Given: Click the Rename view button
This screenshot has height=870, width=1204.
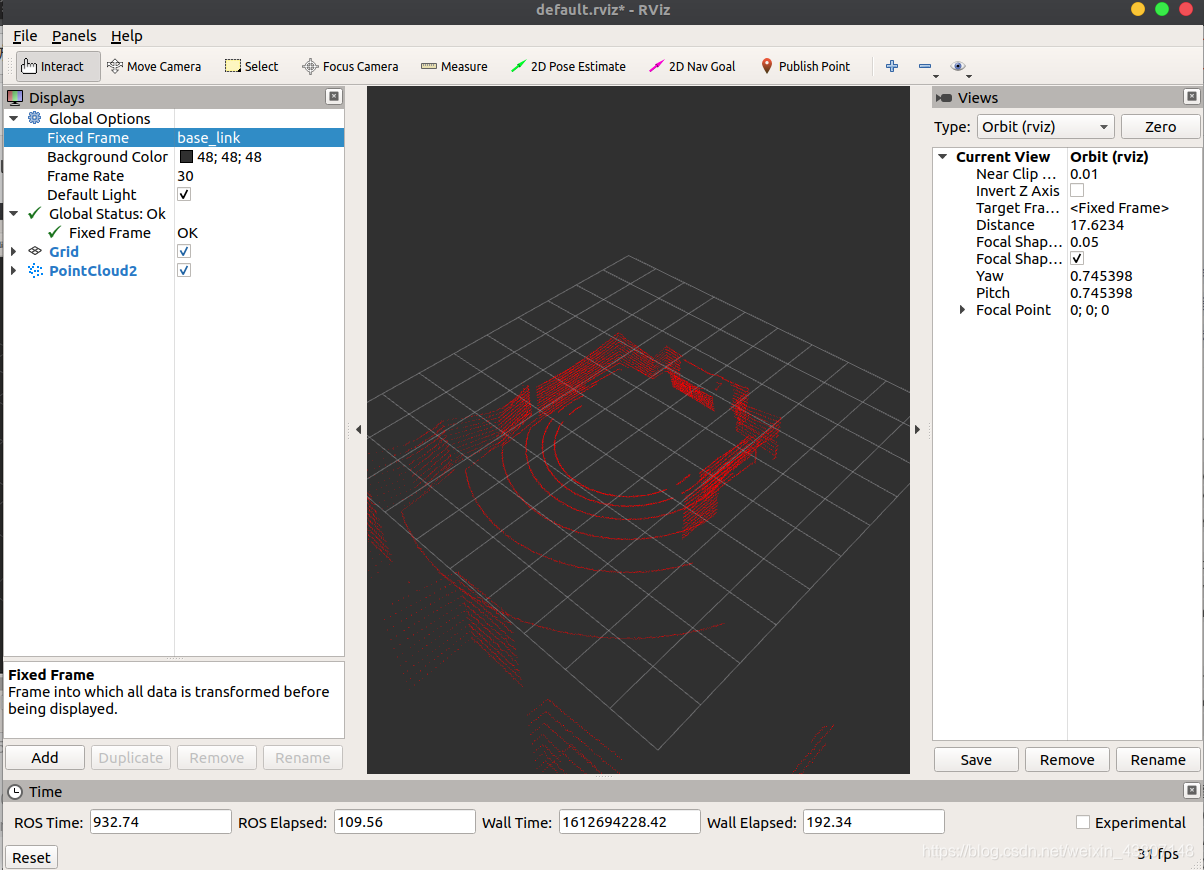Looking at the screenshot, I should tap(1158, 759).
